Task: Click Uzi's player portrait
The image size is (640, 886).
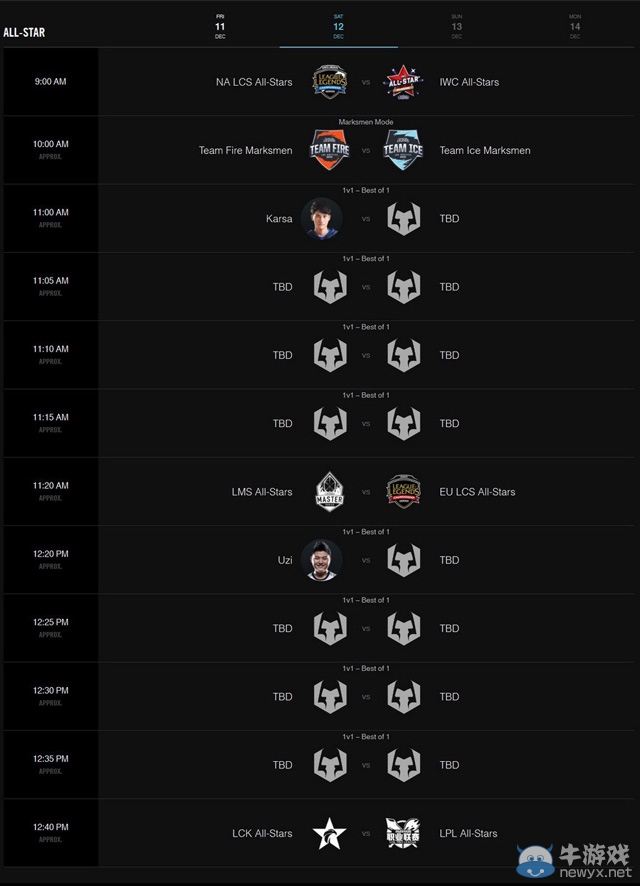Action: click(x=321, y=560)
